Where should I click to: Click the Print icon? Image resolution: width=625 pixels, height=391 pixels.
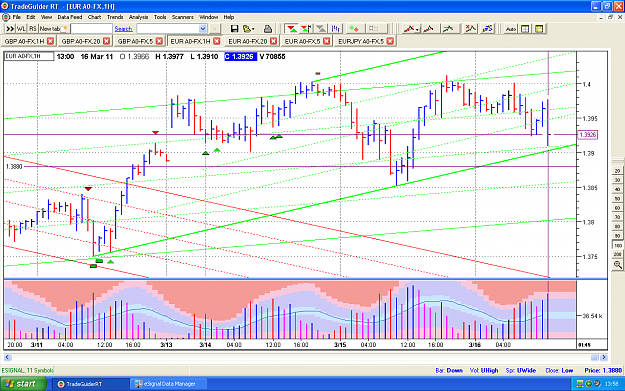point(268,29)
